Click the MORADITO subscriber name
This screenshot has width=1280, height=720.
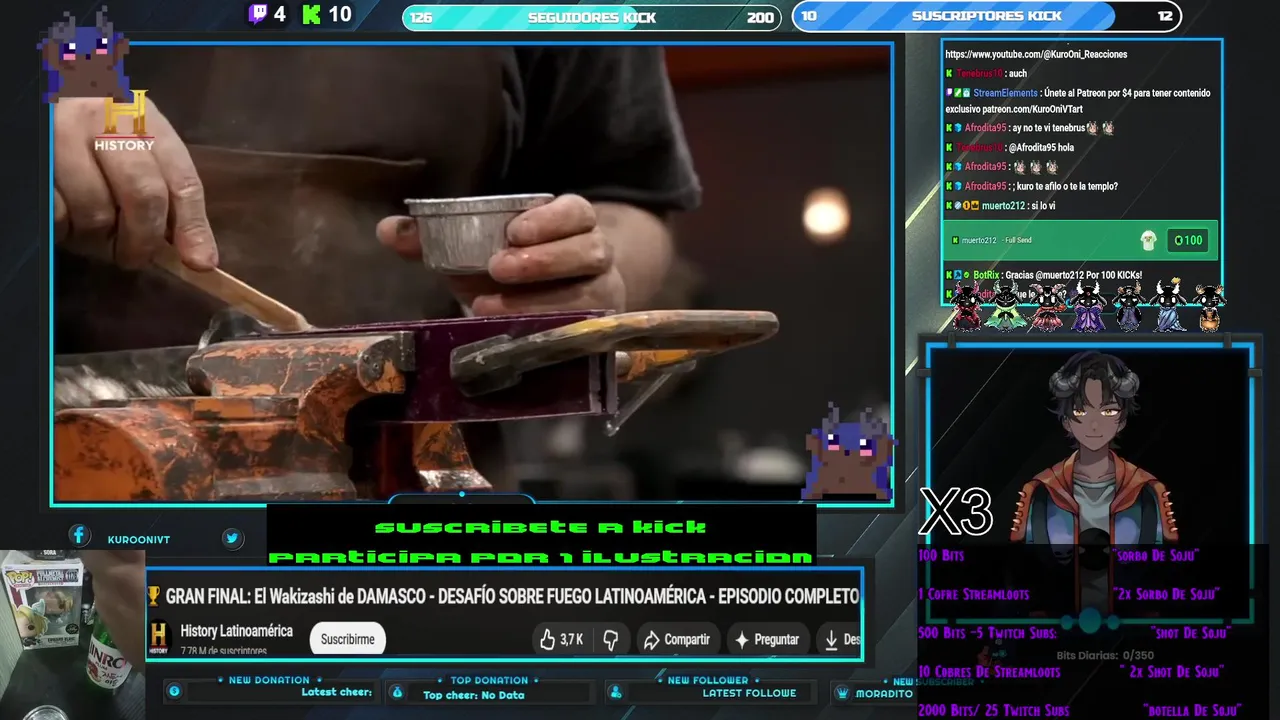[885, 693]
